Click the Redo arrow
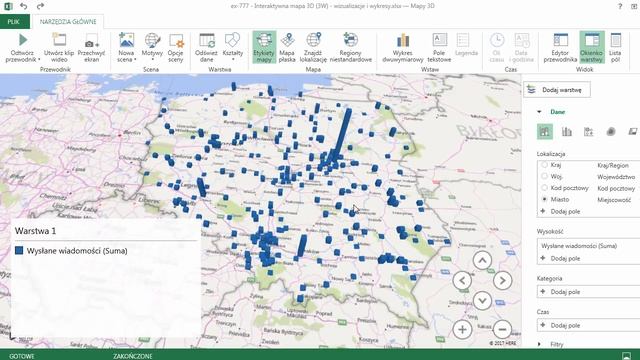This screenshot has width=640, height=360. 40,6
